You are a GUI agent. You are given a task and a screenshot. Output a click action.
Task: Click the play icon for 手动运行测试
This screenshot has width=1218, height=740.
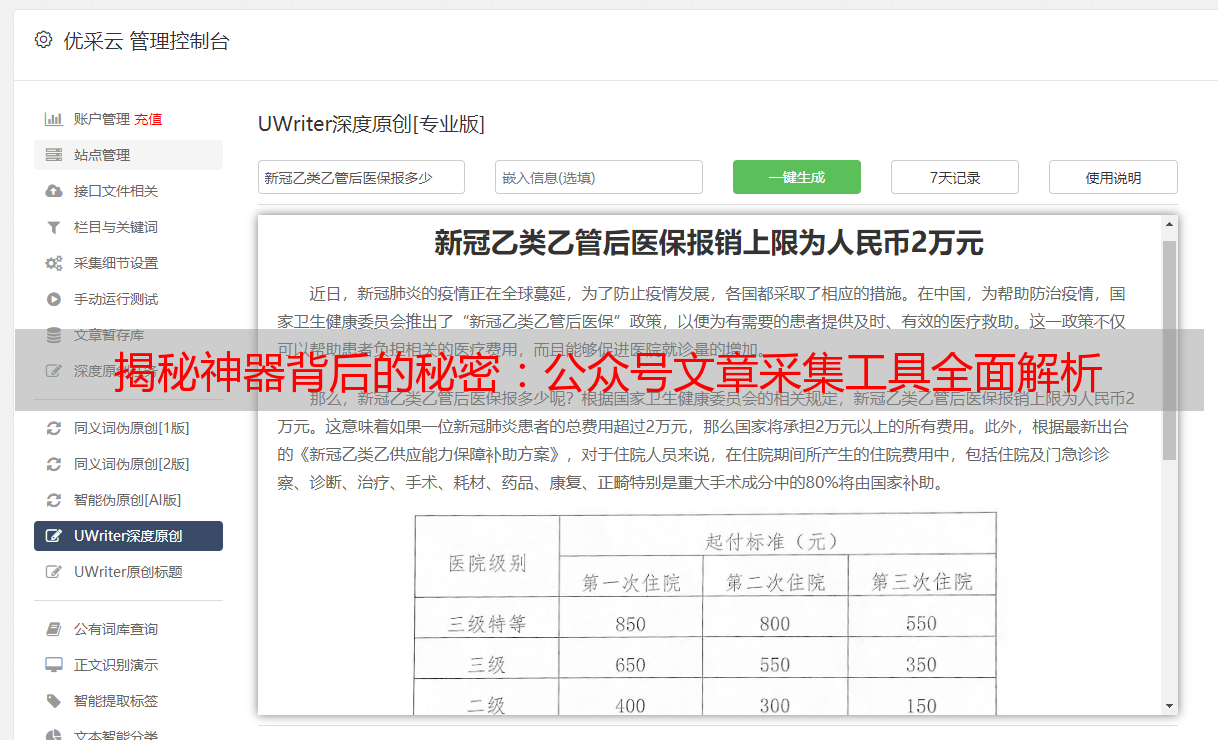click(x=54, y=299)
